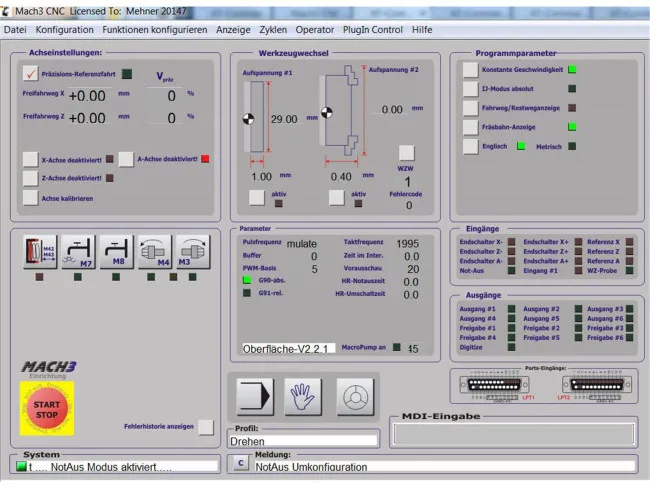Open the manual hand mode icon

point(303,397)
